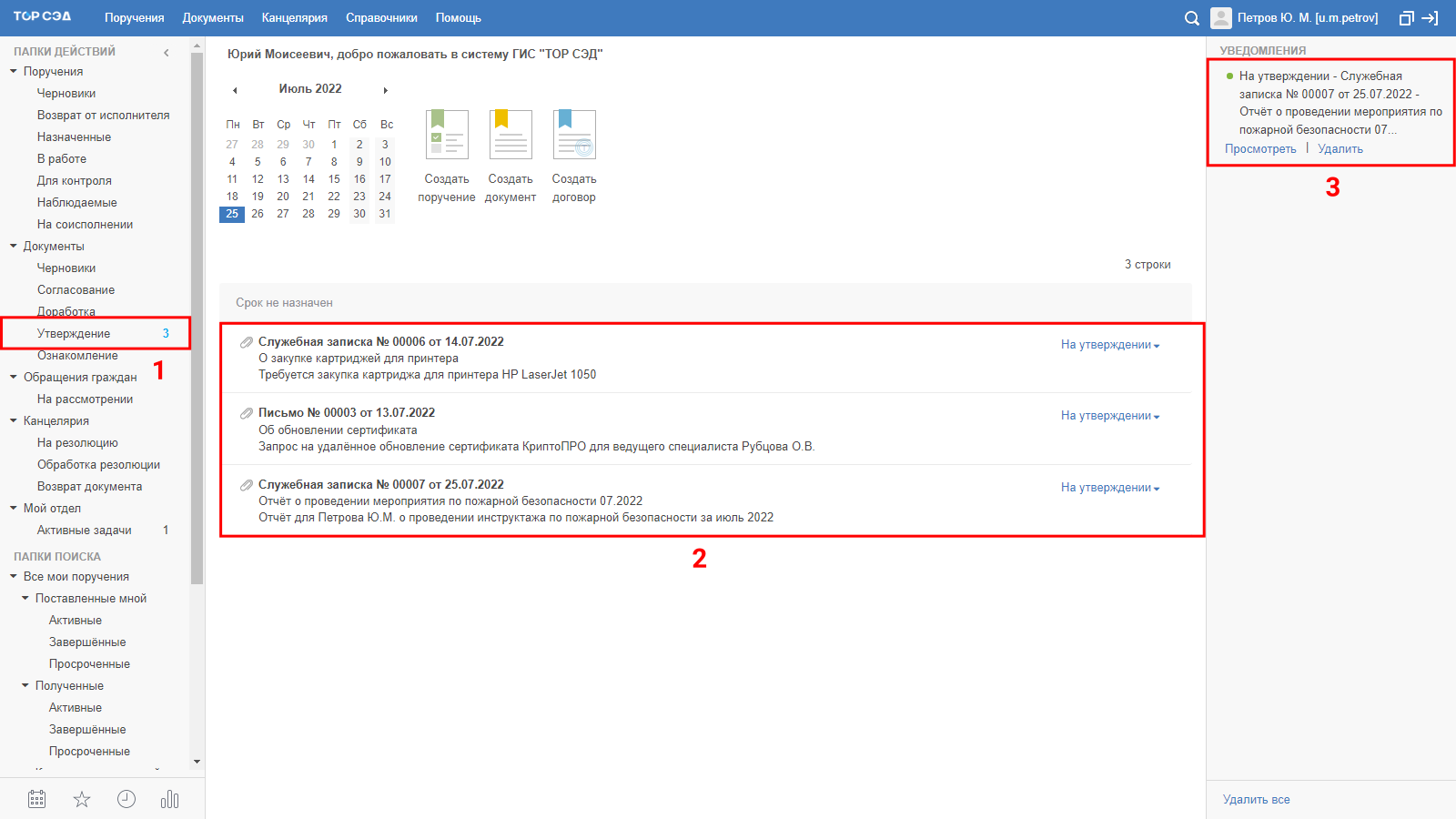Go to next month in calendar
The width and height of the screenshot is (1456, 819).
coord(386,90)
